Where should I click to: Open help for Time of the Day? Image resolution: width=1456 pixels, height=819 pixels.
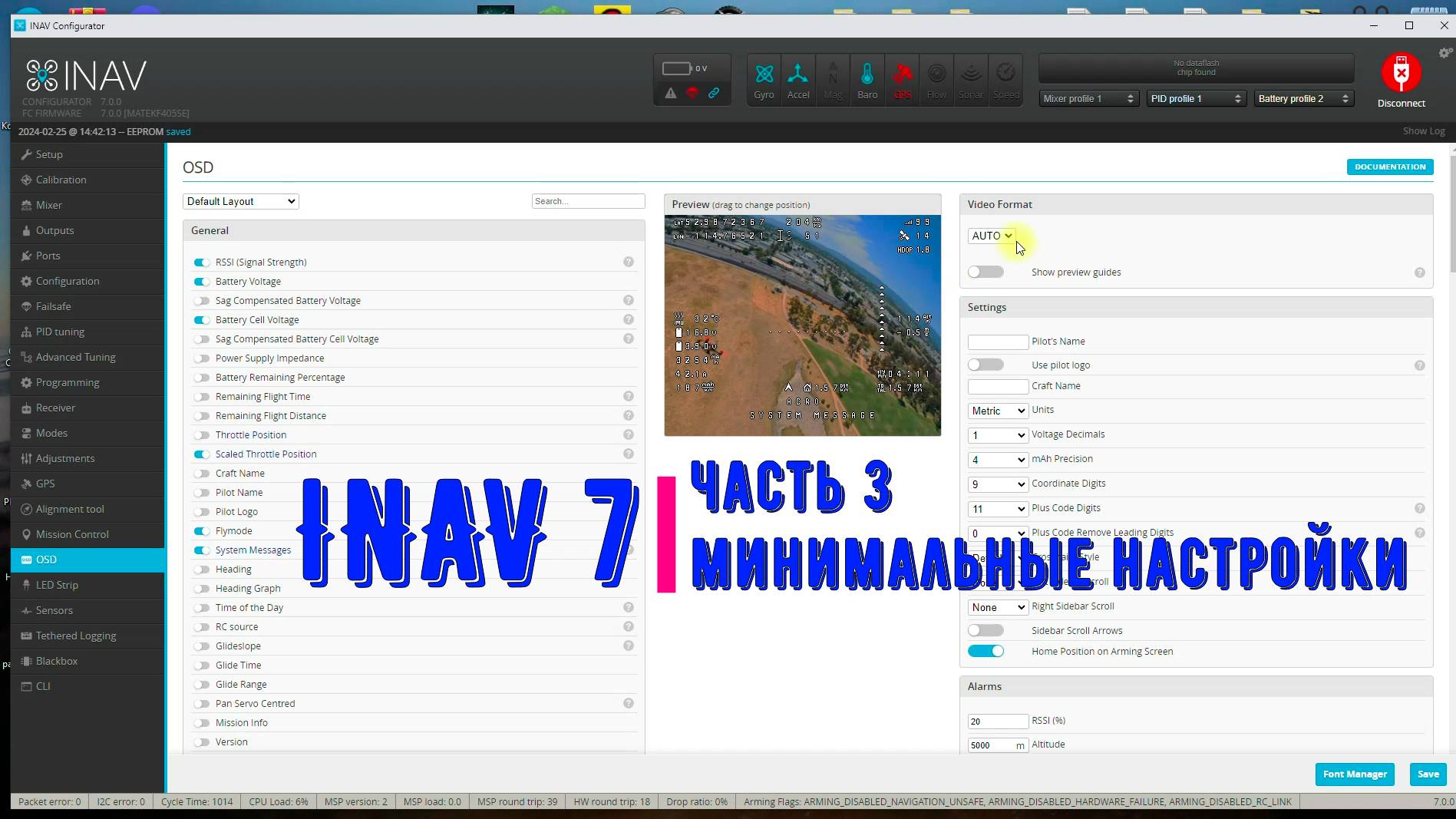point(629,608)
